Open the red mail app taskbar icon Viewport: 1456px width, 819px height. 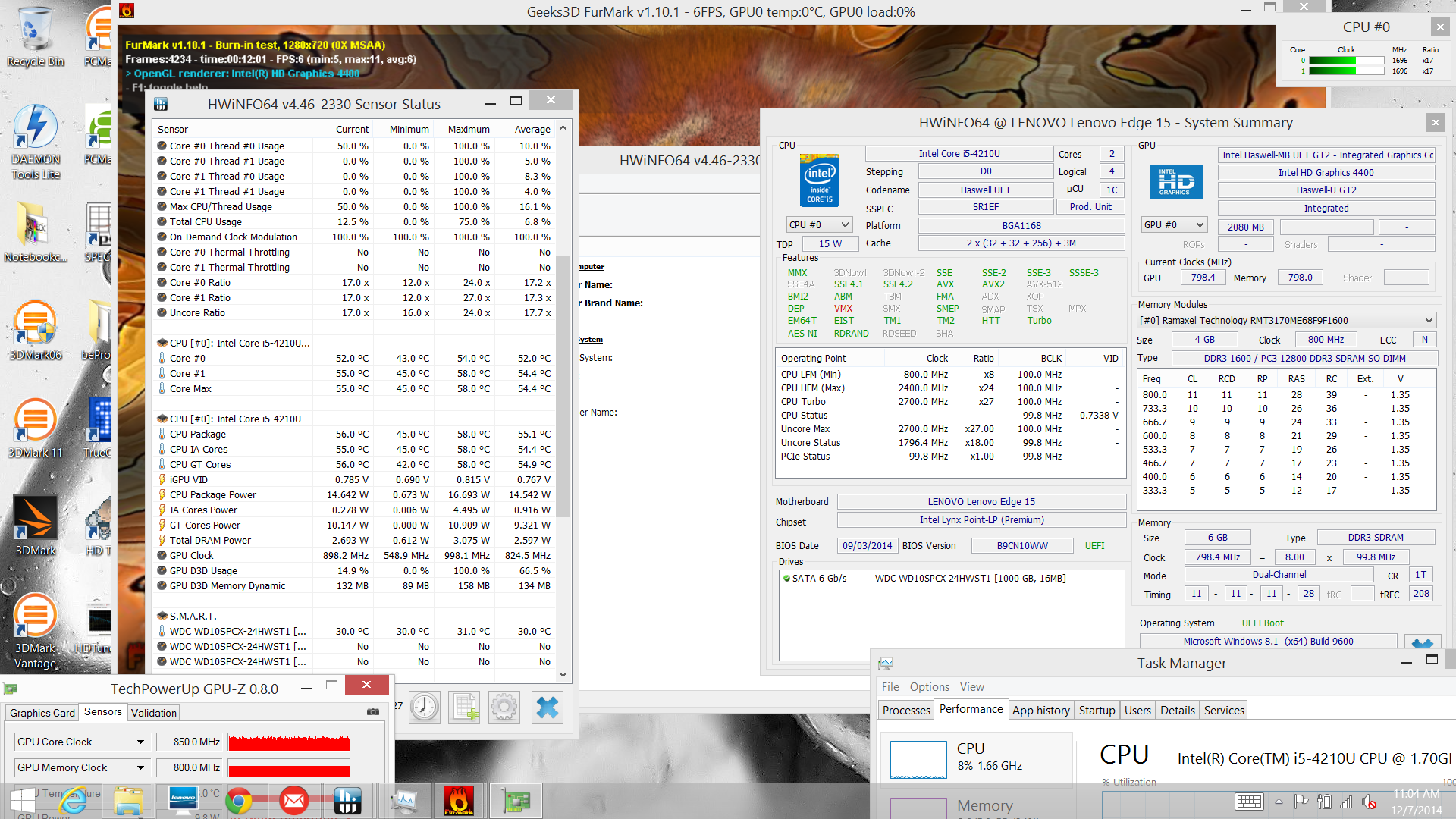pos(293,801)
